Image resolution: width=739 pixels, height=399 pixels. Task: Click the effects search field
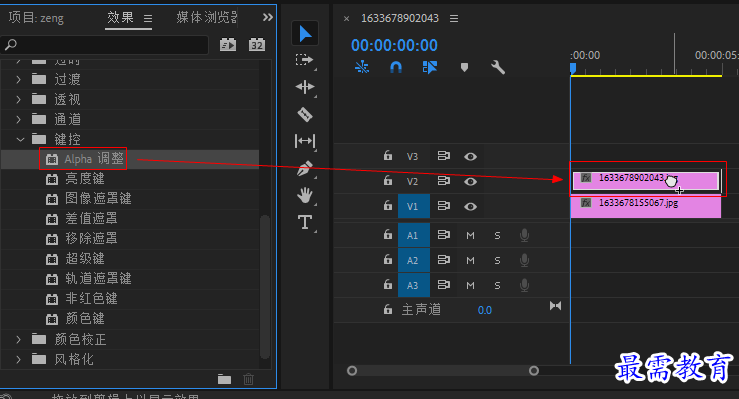pos(105,45)
